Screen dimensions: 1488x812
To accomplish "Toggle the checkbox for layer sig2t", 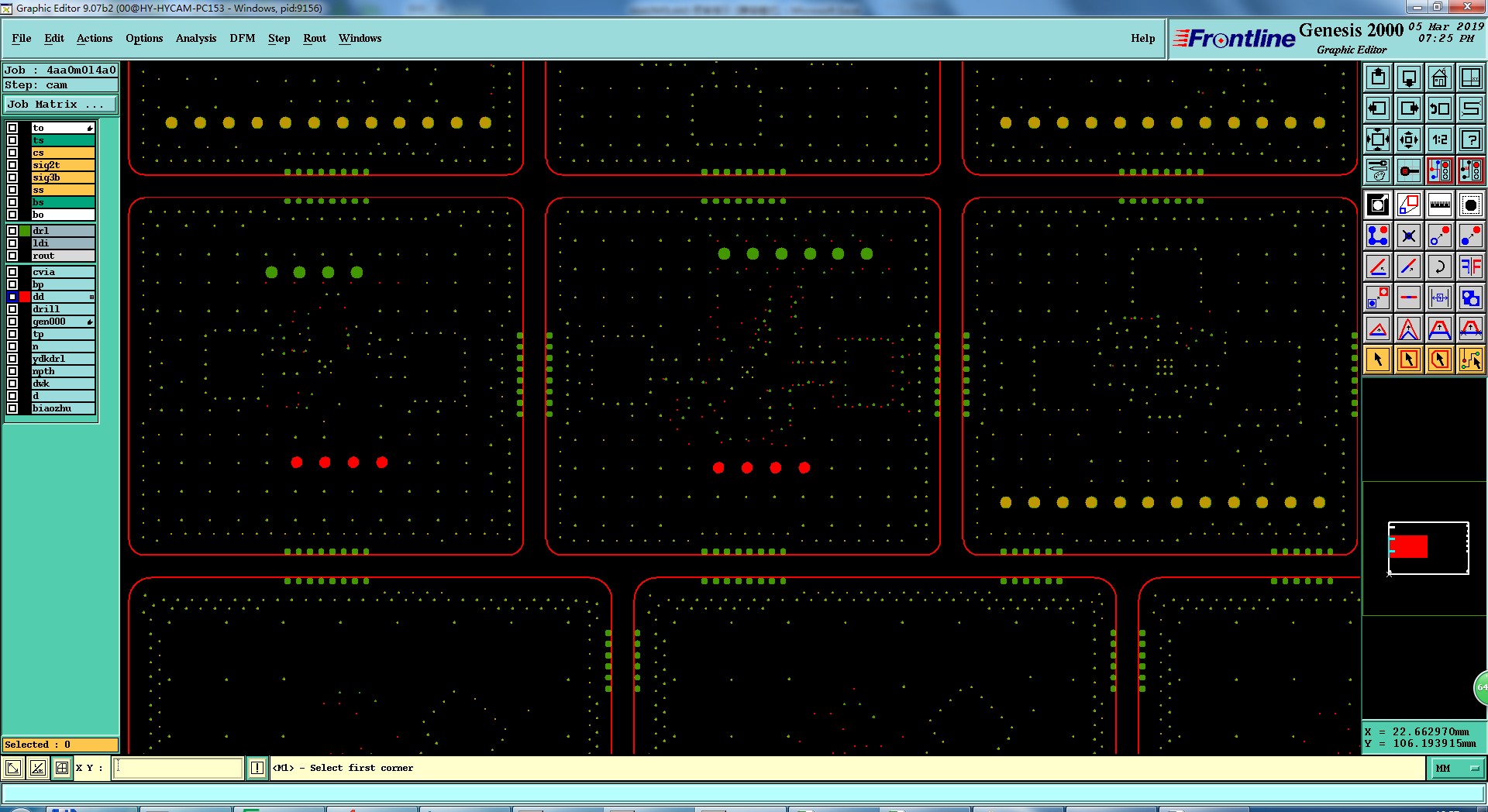I will [x=12, y=165].
